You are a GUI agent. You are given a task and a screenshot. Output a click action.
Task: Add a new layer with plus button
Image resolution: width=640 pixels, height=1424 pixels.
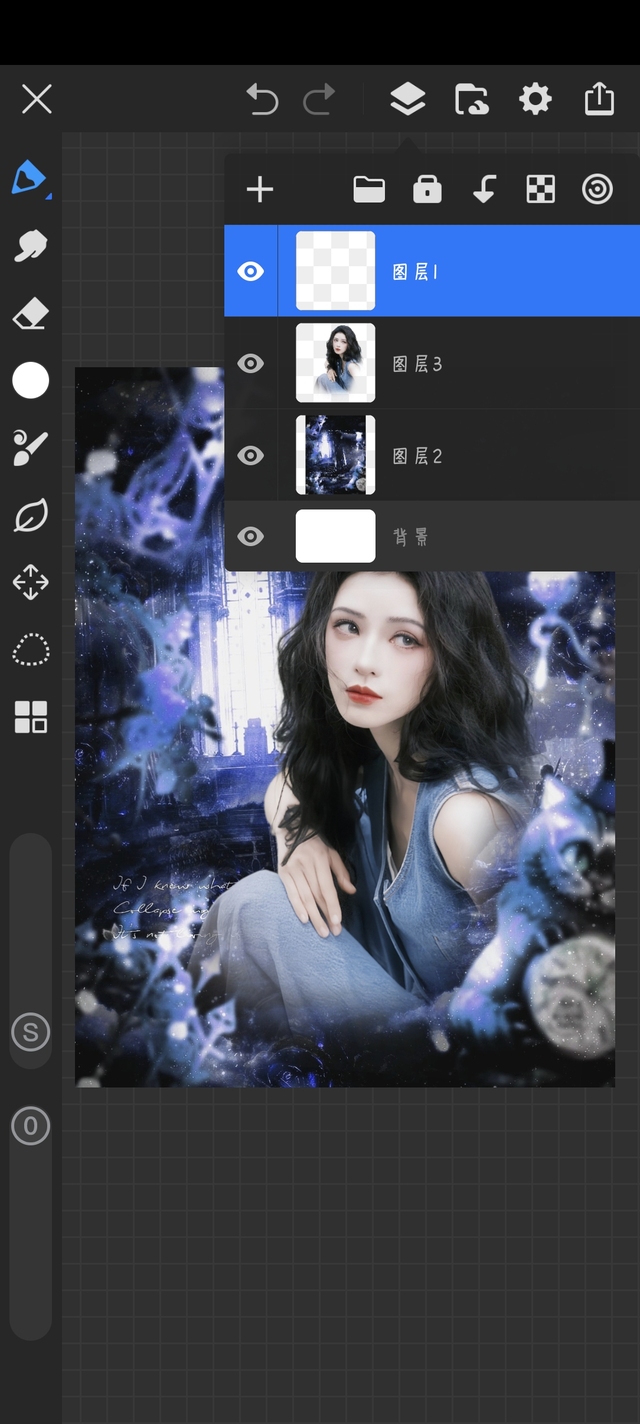[x=260, y=189]
